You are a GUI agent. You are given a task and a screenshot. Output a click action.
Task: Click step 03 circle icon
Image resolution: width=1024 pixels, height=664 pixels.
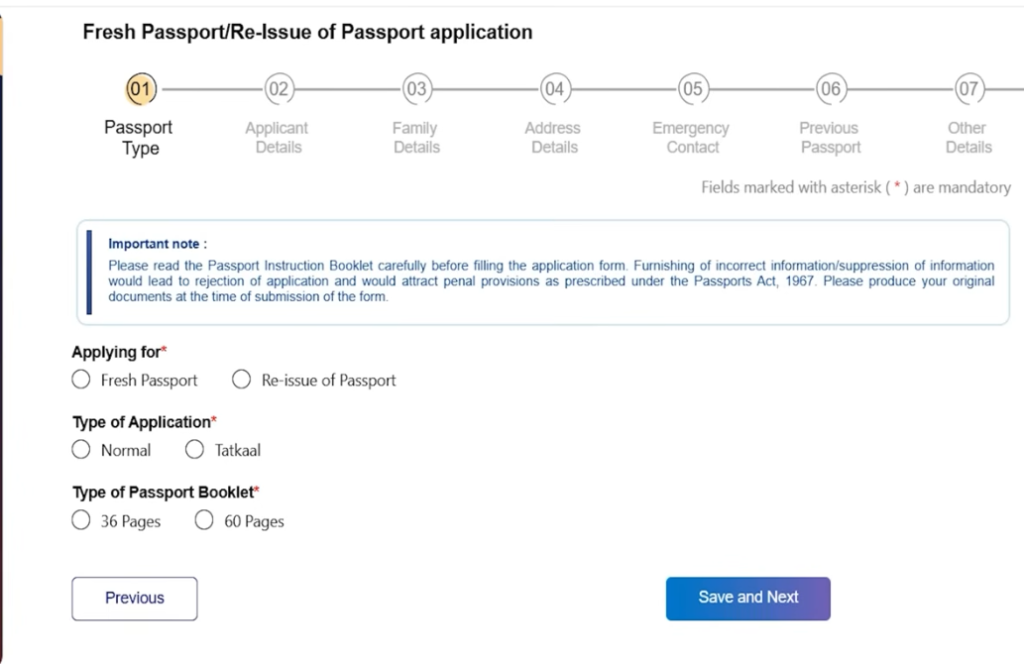(x=416, y=89)
